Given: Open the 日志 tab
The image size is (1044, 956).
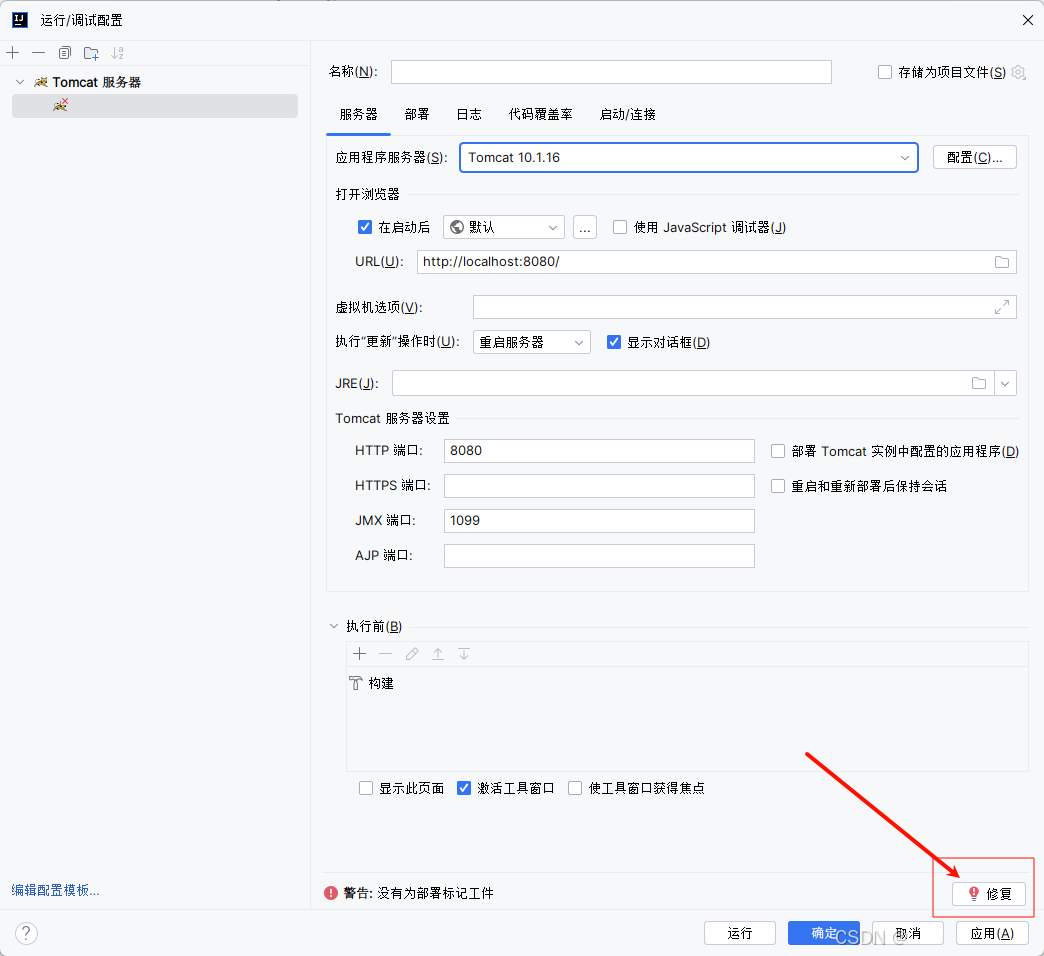Looking at the screenshot, I should (468, 114).
